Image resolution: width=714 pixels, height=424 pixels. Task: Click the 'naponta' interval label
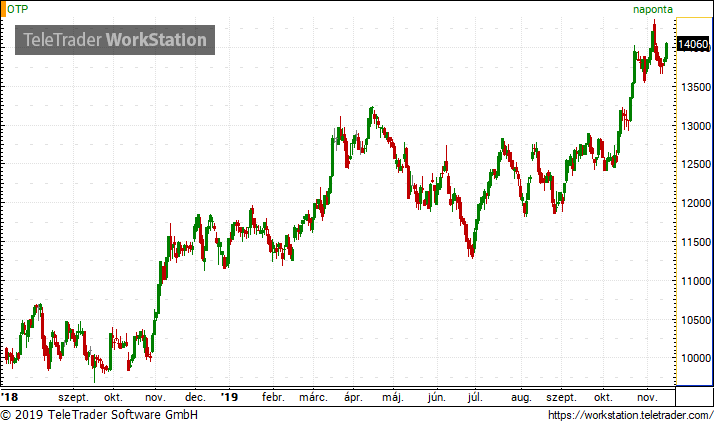653,10
